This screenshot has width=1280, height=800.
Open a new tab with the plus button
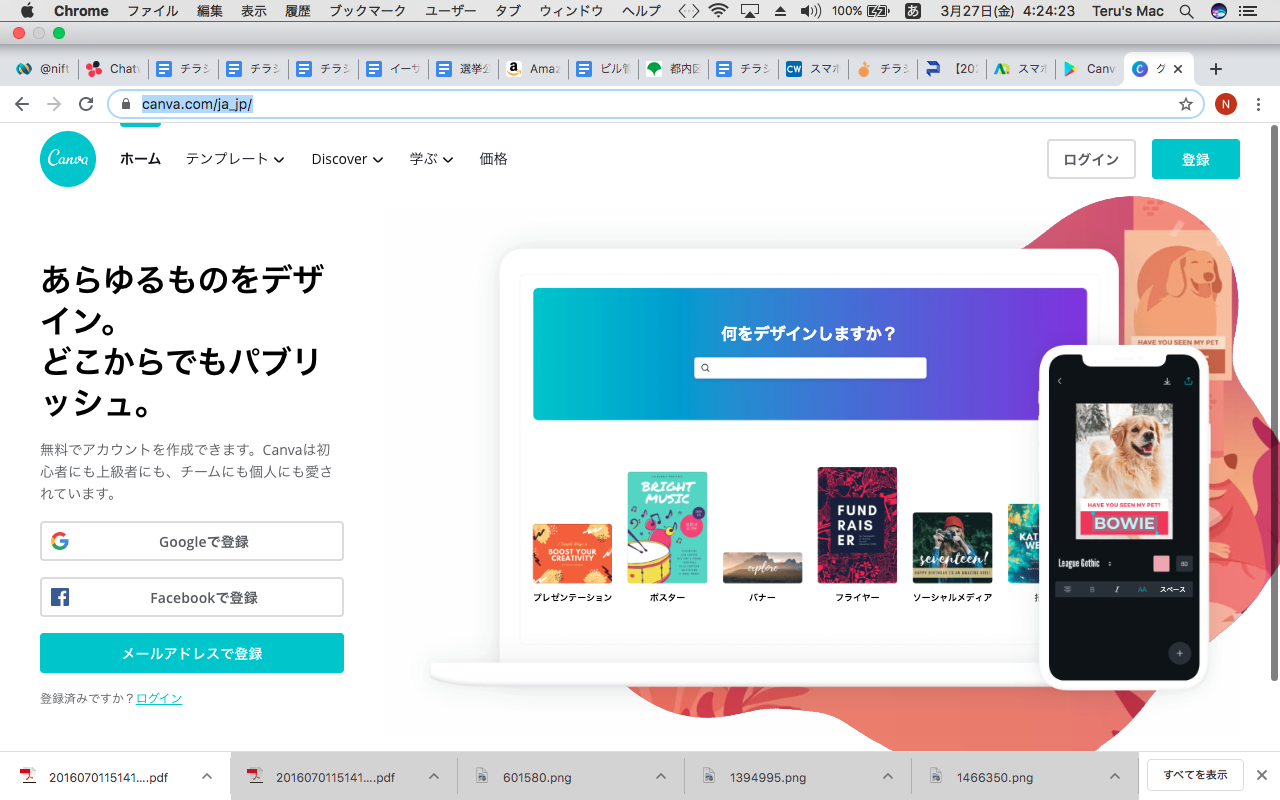pos(1216,69)
